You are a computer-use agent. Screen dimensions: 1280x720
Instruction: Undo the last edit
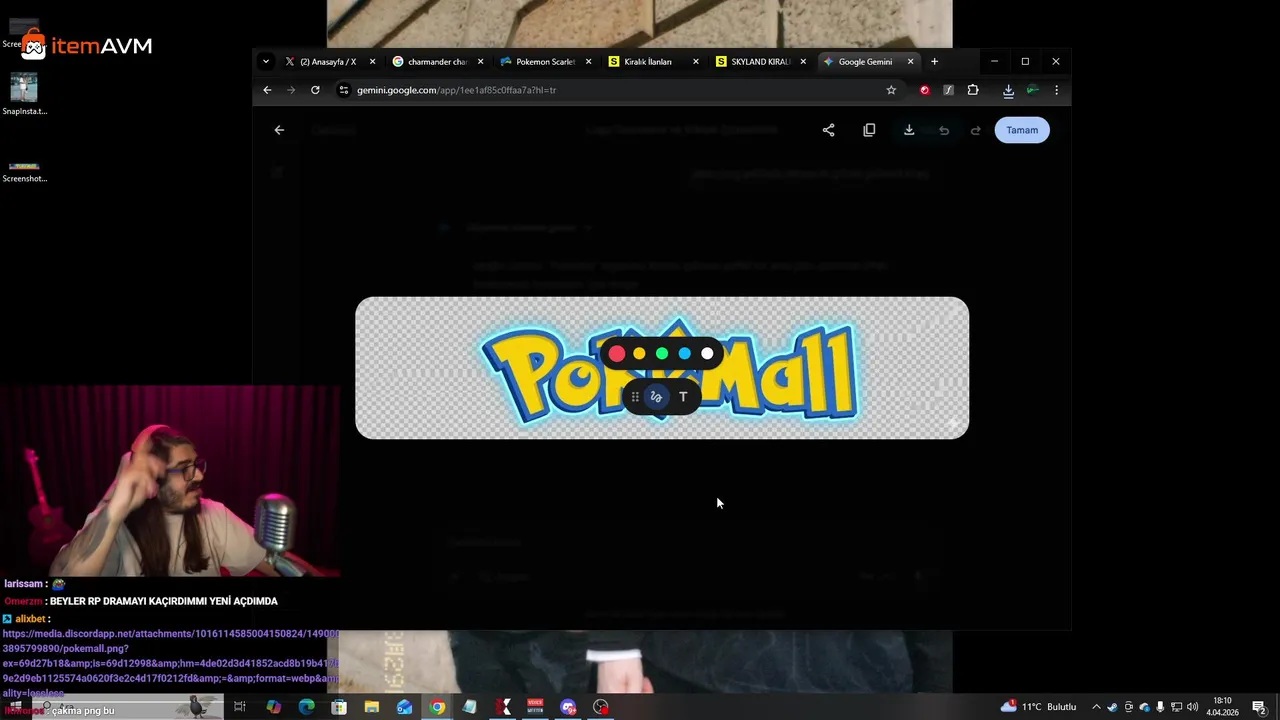tap(943, 130)
